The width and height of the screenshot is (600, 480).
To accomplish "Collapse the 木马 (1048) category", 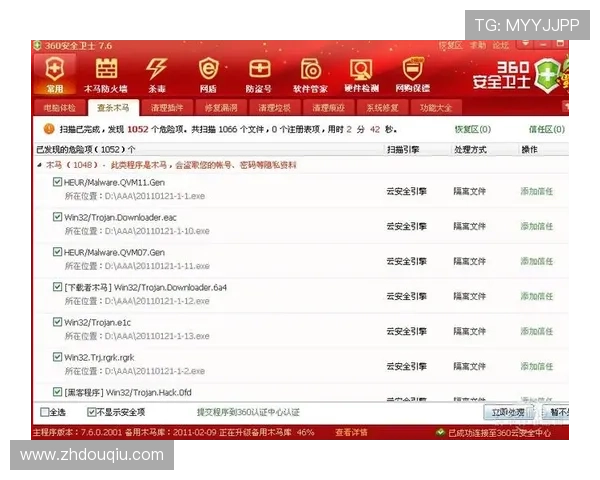I will [39, 165].
